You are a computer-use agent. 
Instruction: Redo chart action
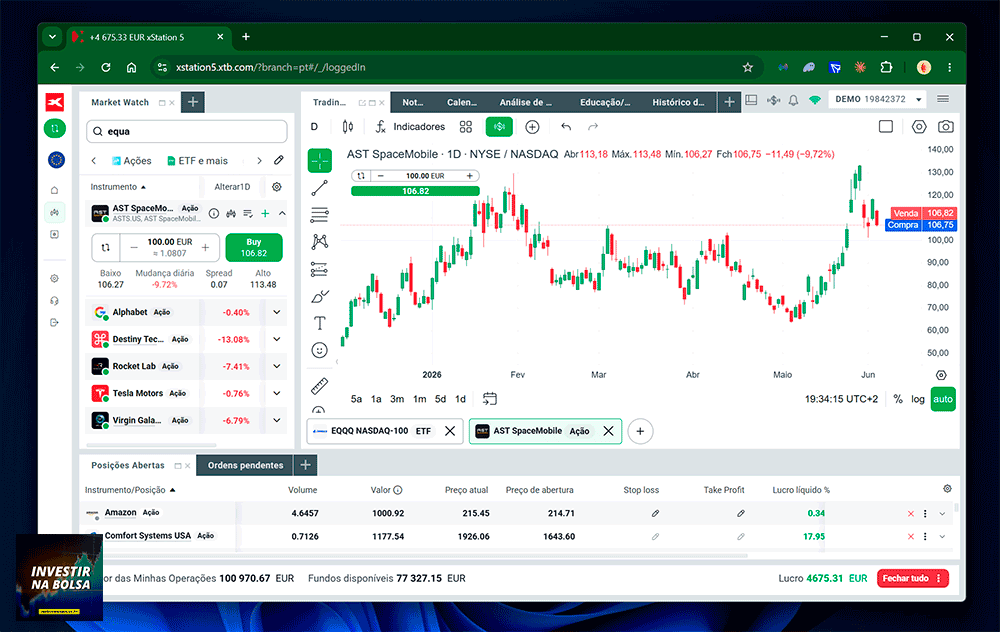coord(593,127)
